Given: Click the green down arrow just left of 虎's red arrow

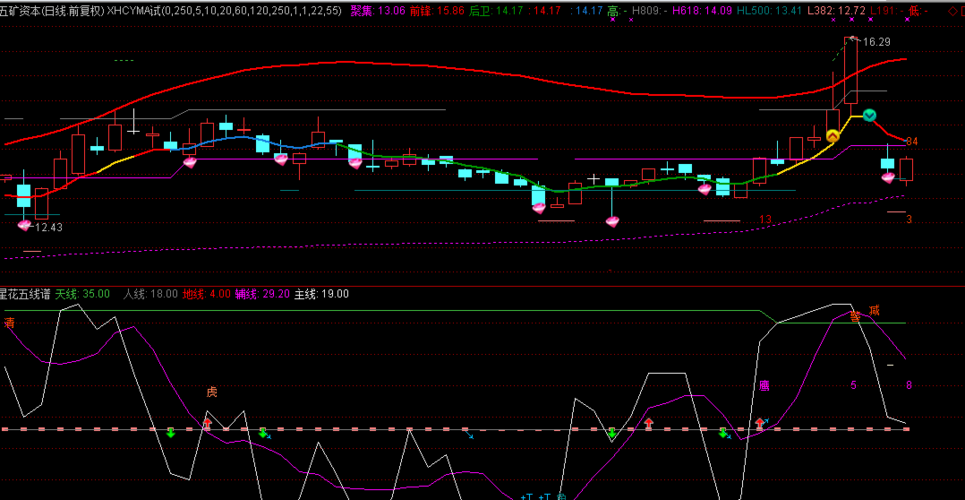Looking at the screenshot, I should click(170, 433).
